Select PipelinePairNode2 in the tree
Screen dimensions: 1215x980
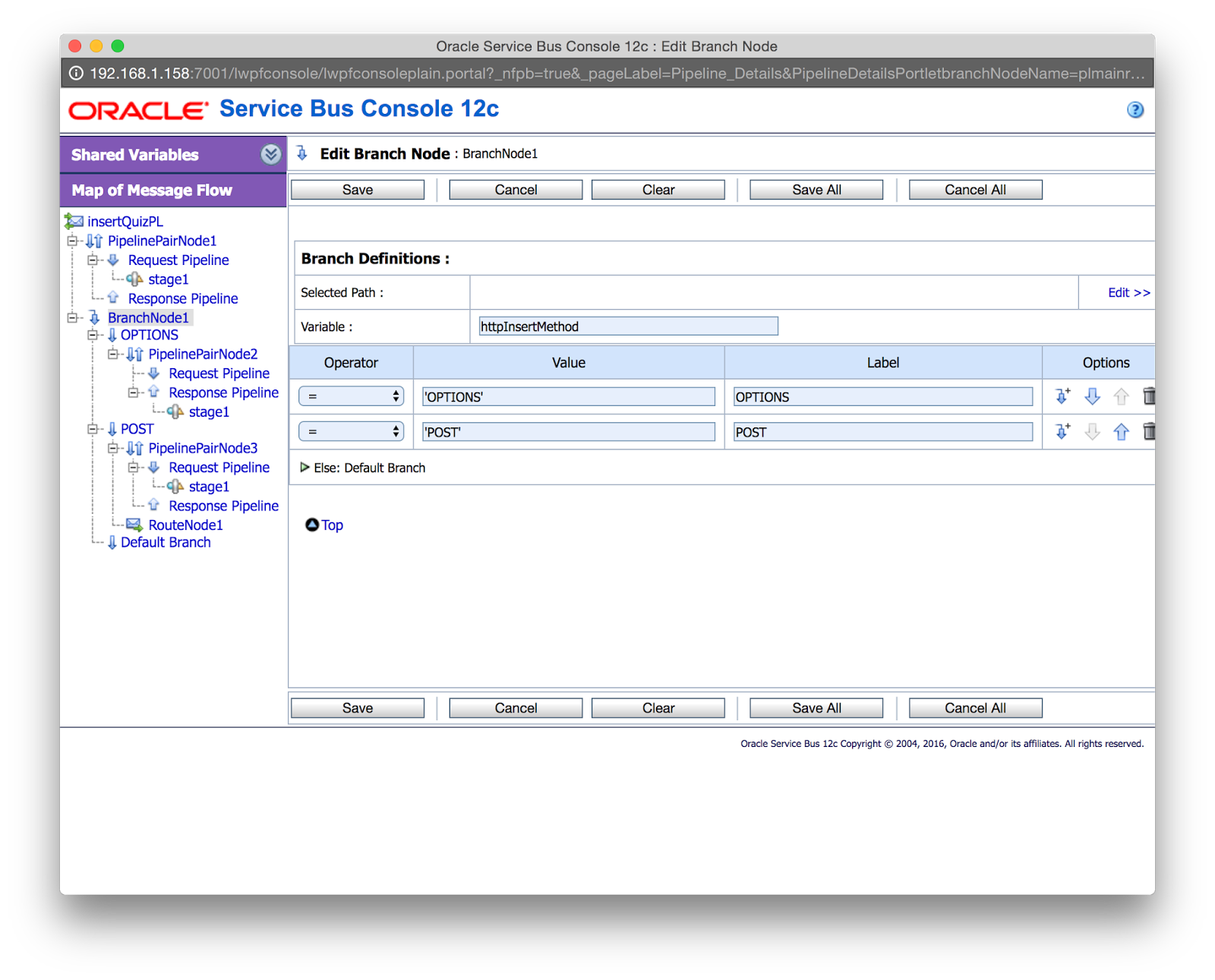click(x=203, y=354)
